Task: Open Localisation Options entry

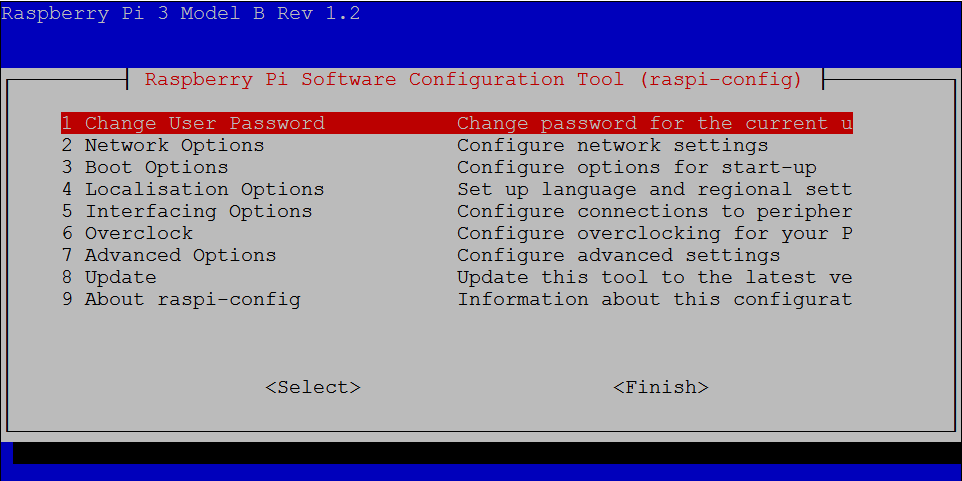Action: [193, 189]
